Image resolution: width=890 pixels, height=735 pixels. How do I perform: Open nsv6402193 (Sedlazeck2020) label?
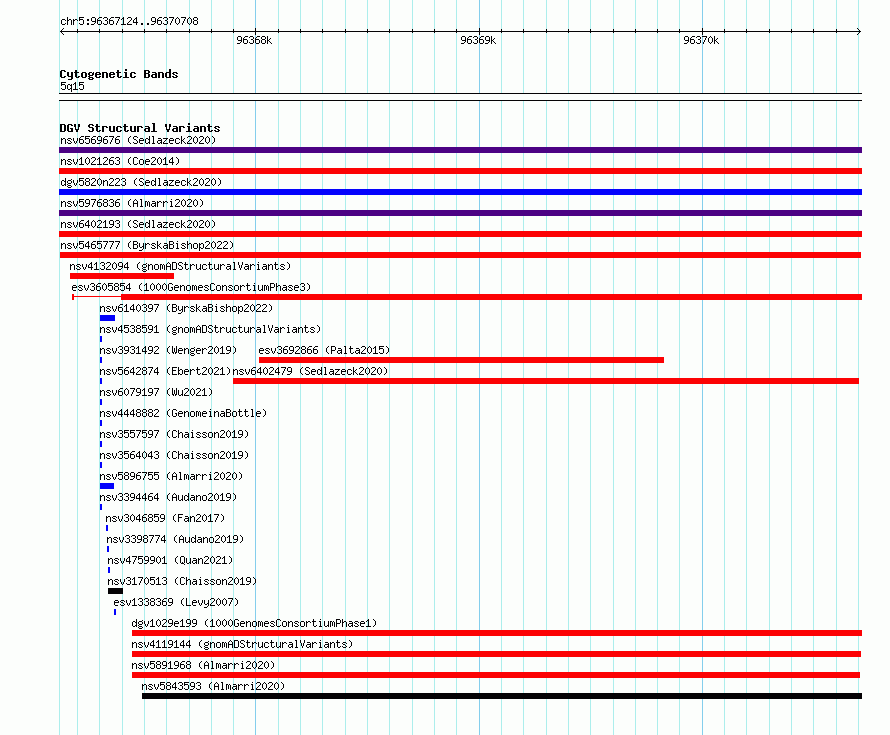tap(138, 224)
